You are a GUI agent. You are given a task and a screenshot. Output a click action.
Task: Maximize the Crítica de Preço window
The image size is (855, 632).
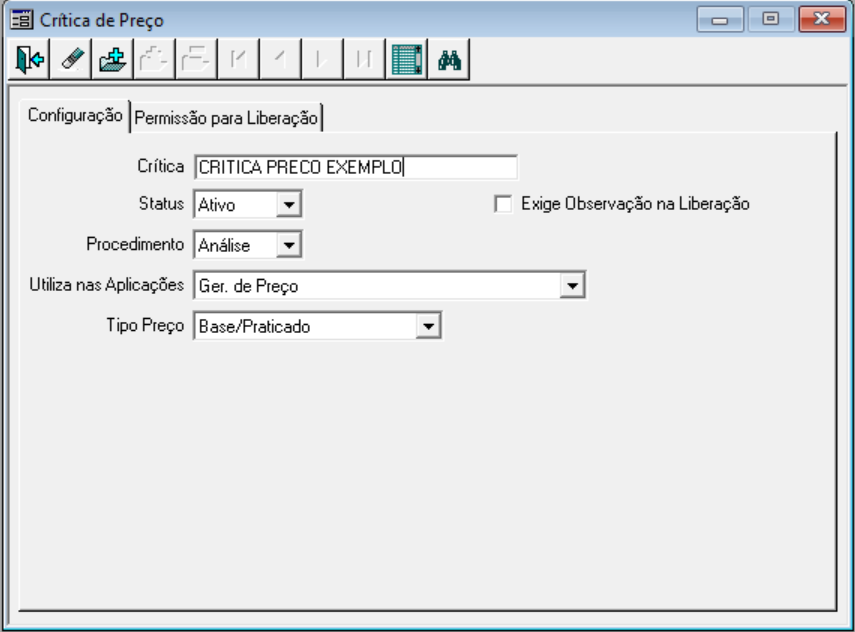pyautogui.click(x=770, y=19)
